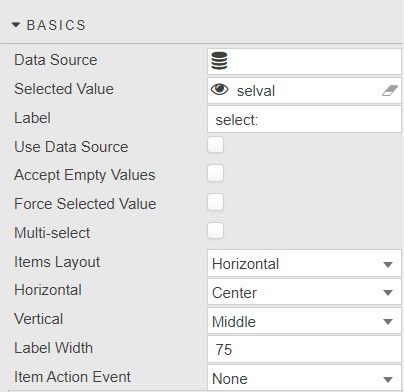Open the Vertical dropdown showing Middle
Image resolution: width=404 pixels, height=392 pixels.
coord(304,321)
